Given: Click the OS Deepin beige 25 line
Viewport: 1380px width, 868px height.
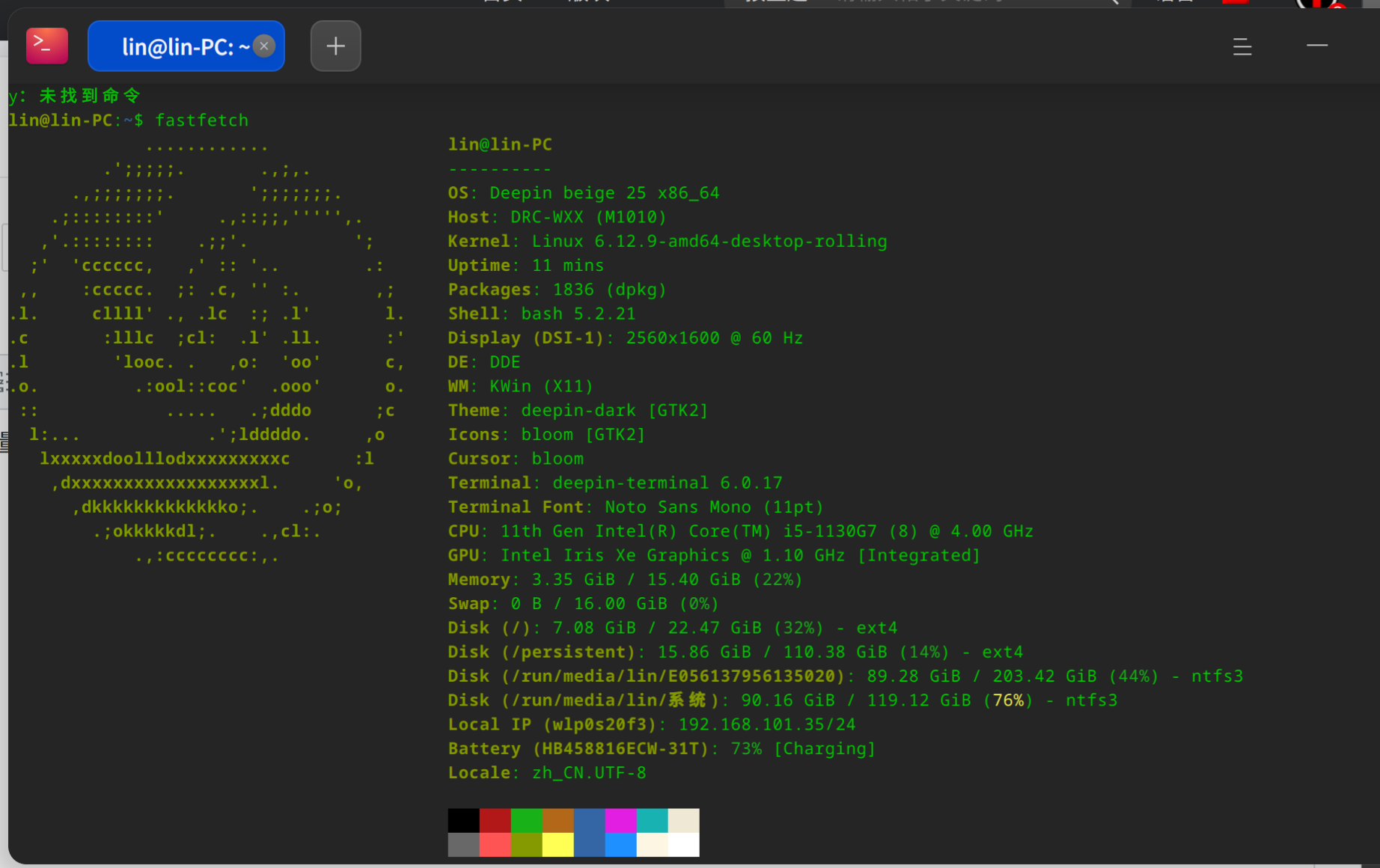Looking at the screenshot, I should 584,193.
